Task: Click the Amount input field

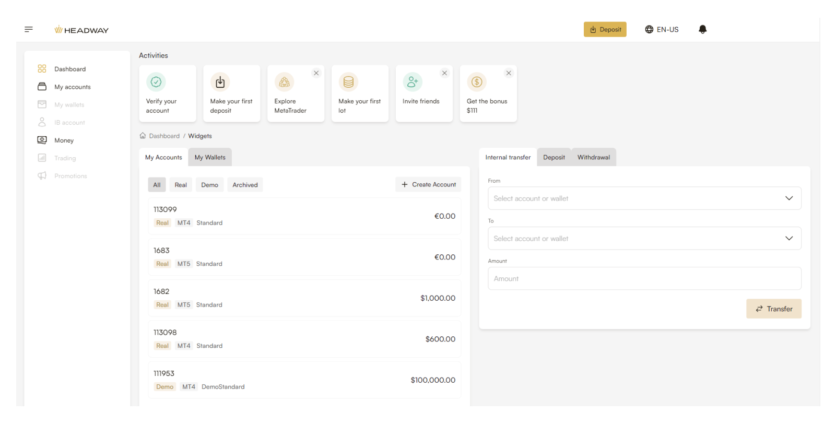Action: click(x=644, y=278)
